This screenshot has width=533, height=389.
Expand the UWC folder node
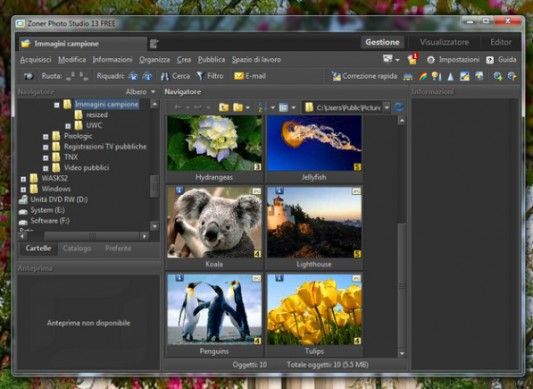[x=68, y=126]
